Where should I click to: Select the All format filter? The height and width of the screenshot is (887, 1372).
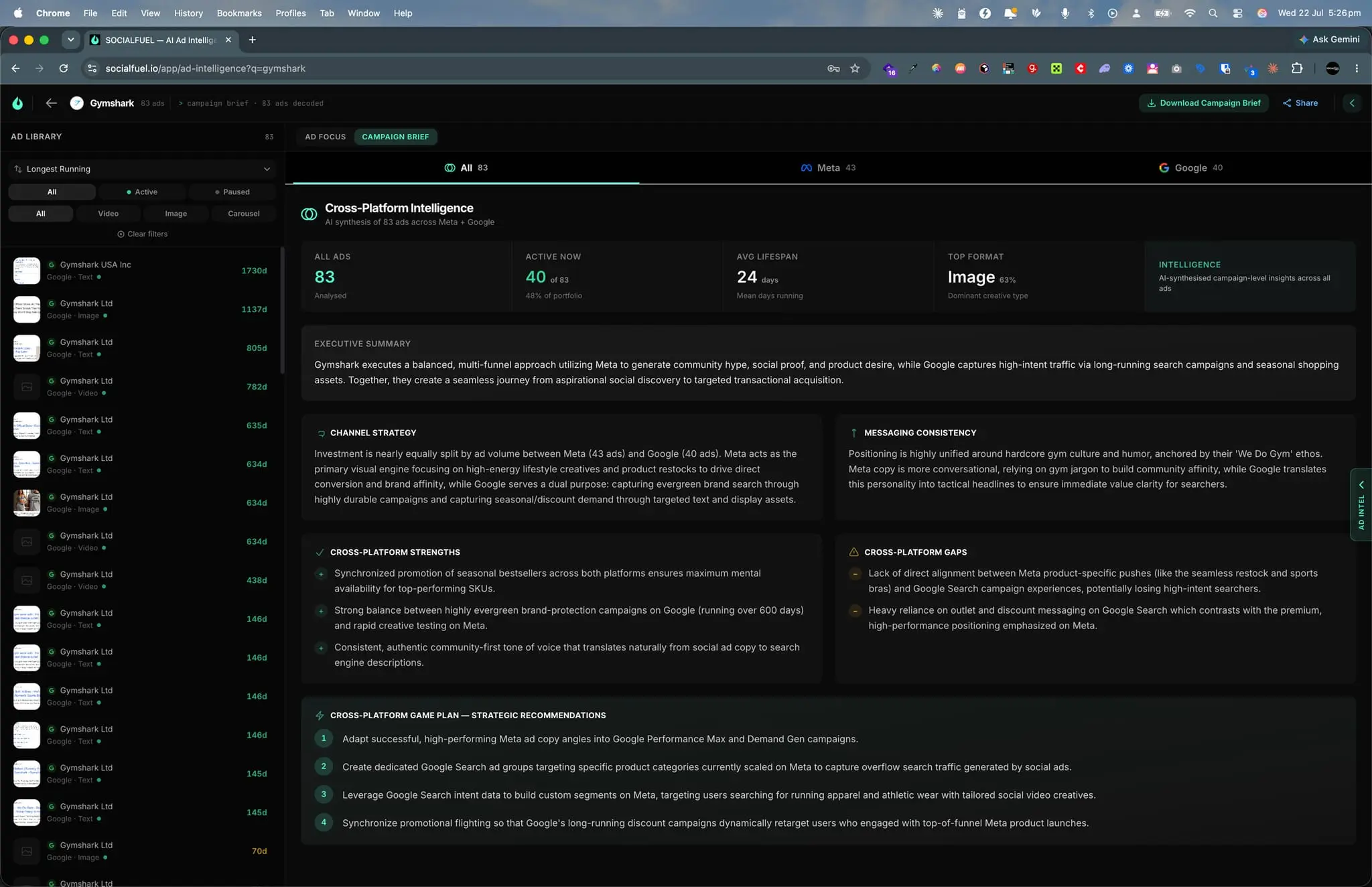[x=41, y=214]
